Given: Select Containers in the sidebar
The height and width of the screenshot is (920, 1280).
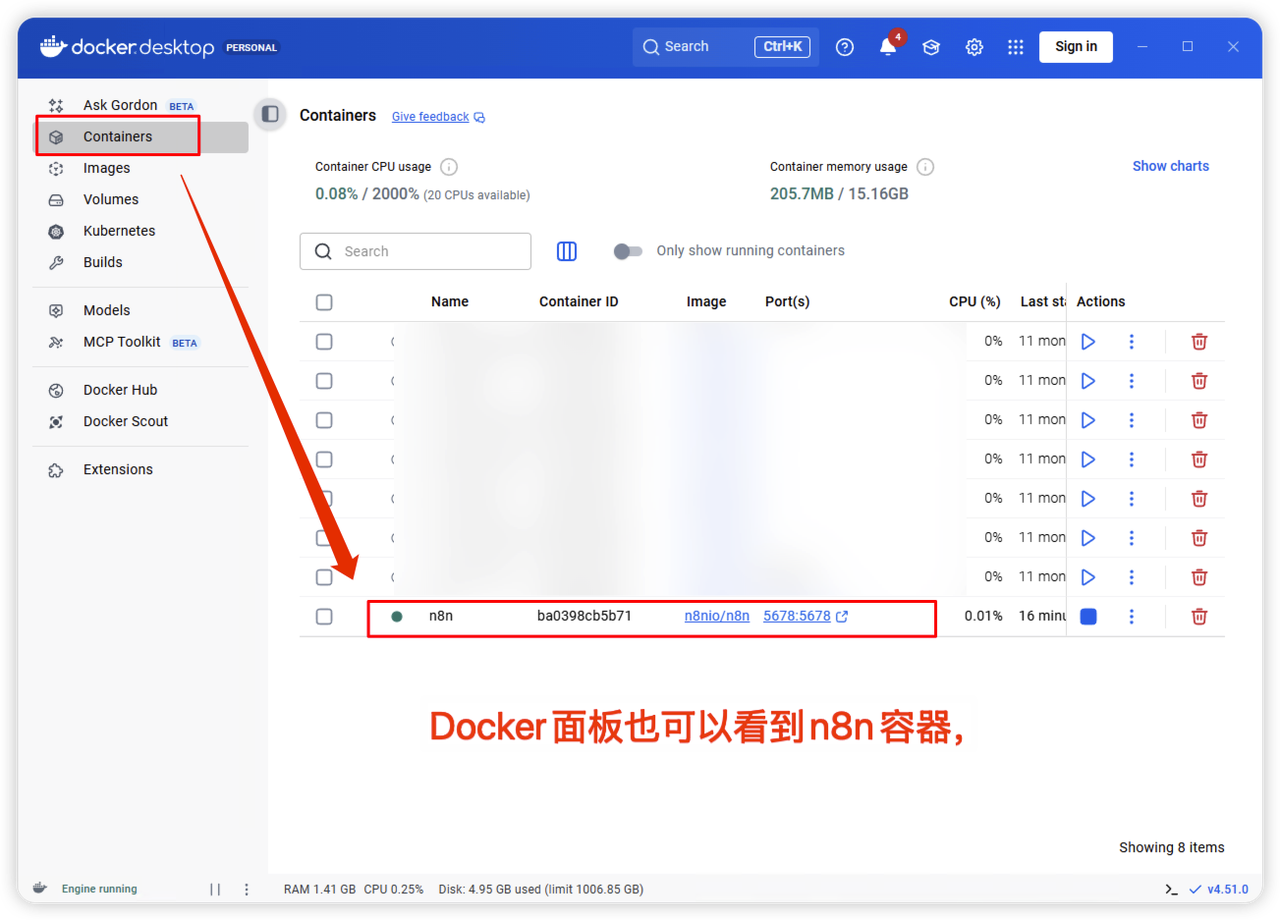Looking at the screenshot, I should point(140,137).
